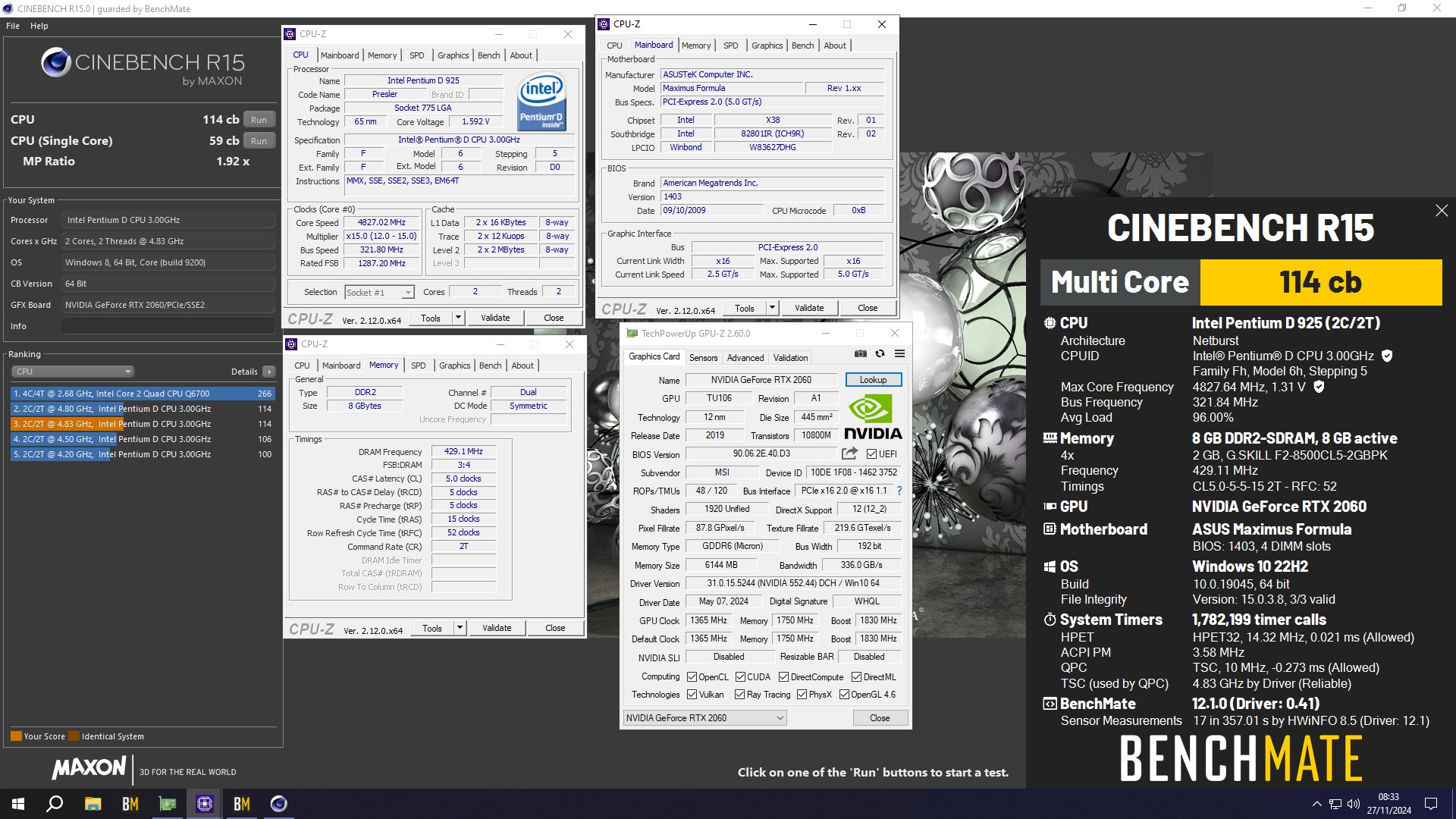Viewport: 1456px width, 819px height.
Task: Switch to the Advanced tab in GPU-Z
Action: [x=745, y=358]
